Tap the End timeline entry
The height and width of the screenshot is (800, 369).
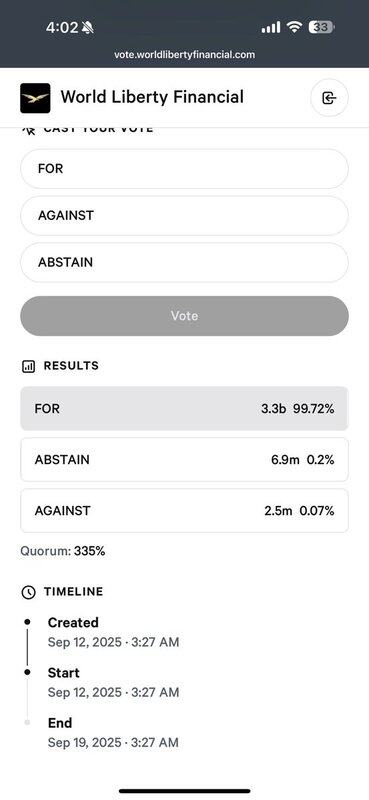tap(113, 733)
